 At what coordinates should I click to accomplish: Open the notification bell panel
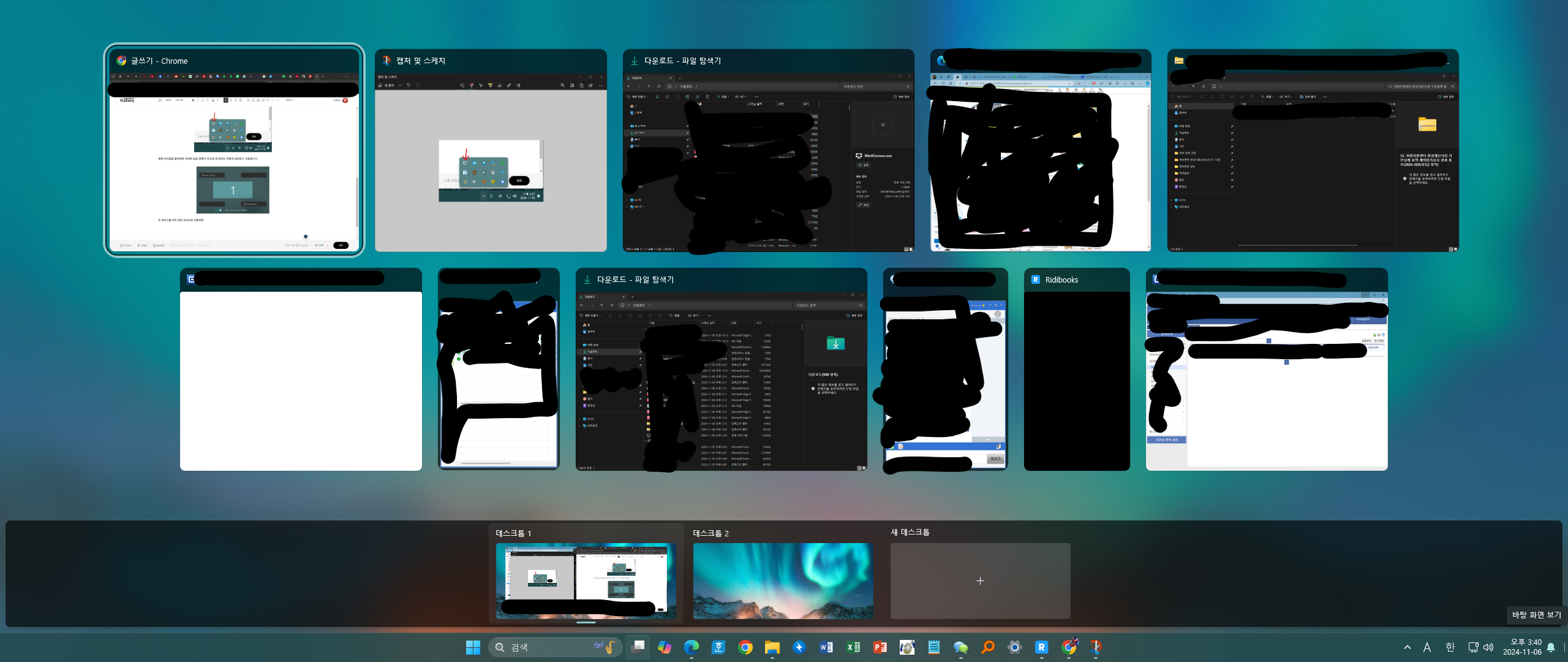[x=1551, y=647]
